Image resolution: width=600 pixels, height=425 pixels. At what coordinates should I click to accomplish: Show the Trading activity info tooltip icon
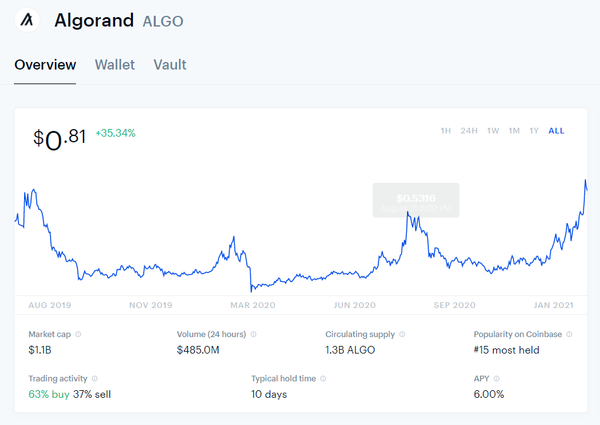pos(96,379)
